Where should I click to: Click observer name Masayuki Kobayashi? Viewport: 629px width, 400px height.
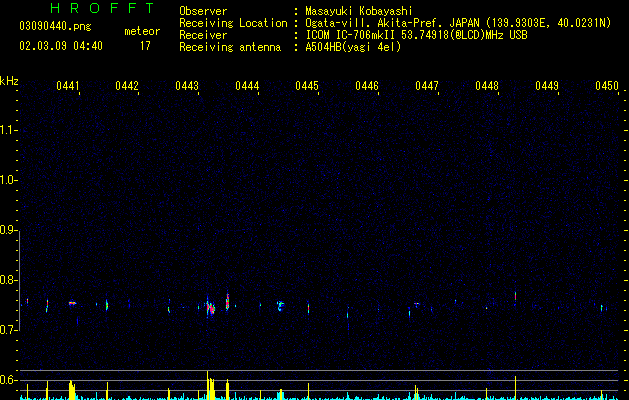(x=359, y=11)
